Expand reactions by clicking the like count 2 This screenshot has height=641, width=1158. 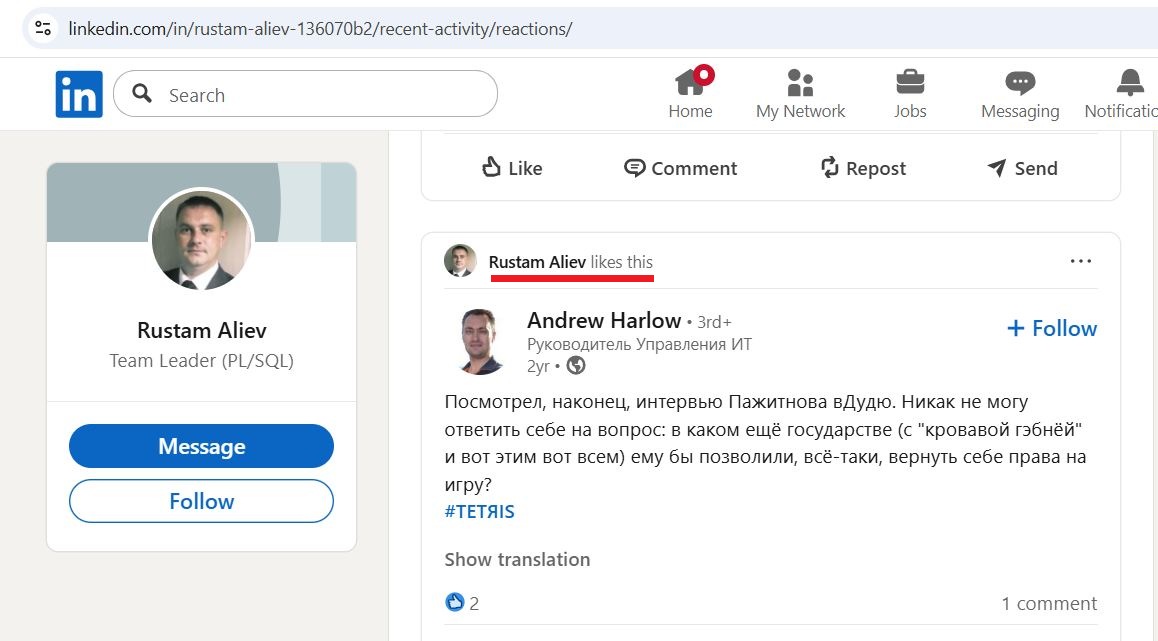point(462,602)
